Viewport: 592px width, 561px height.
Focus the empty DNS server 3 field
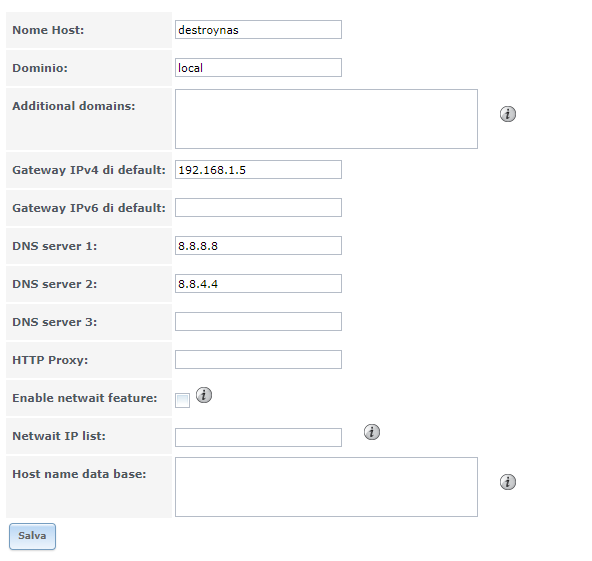258,322
